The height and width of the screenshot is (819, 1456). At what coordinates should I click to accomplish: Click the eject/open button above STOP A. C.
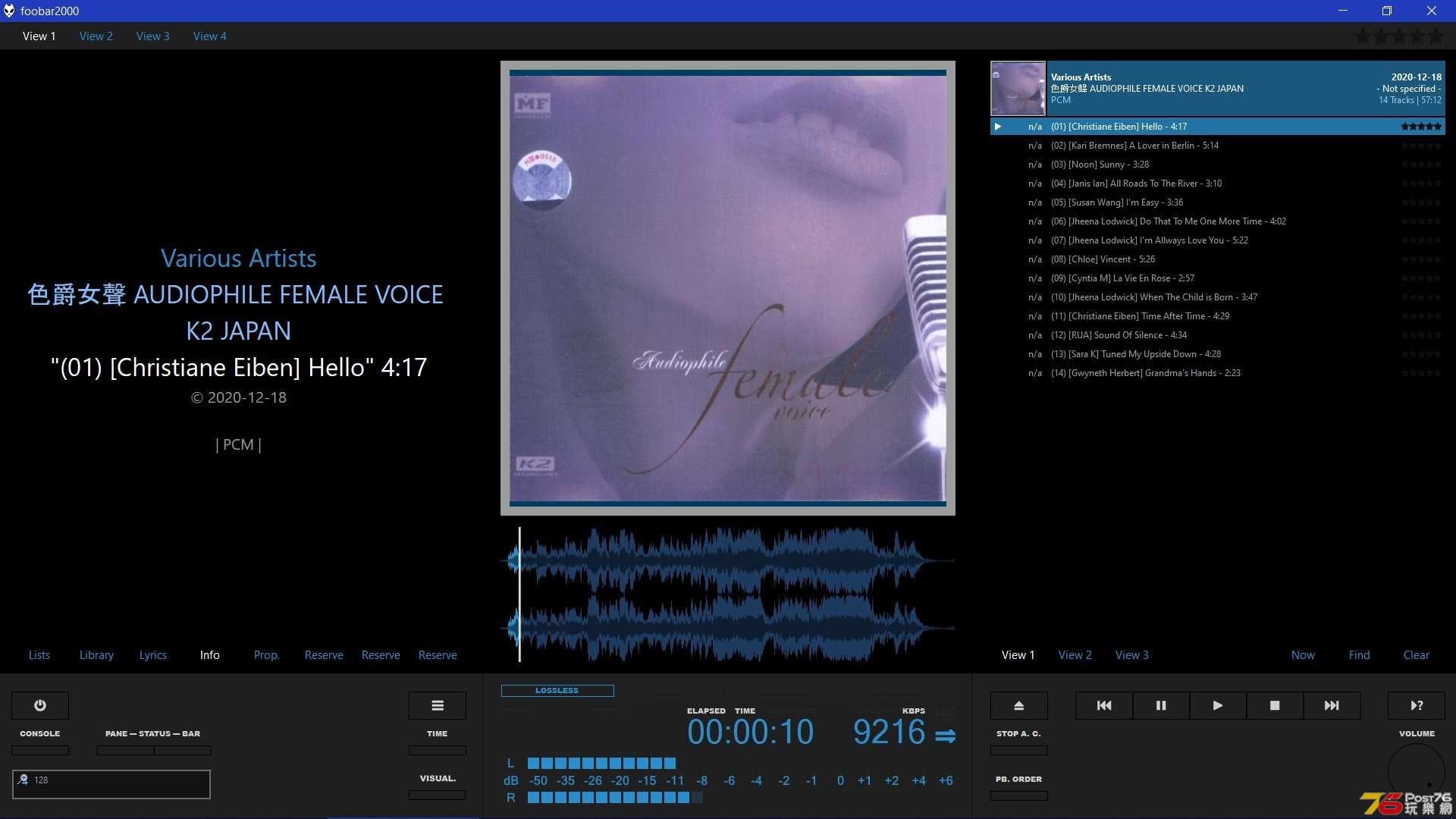coord(1019,705)
